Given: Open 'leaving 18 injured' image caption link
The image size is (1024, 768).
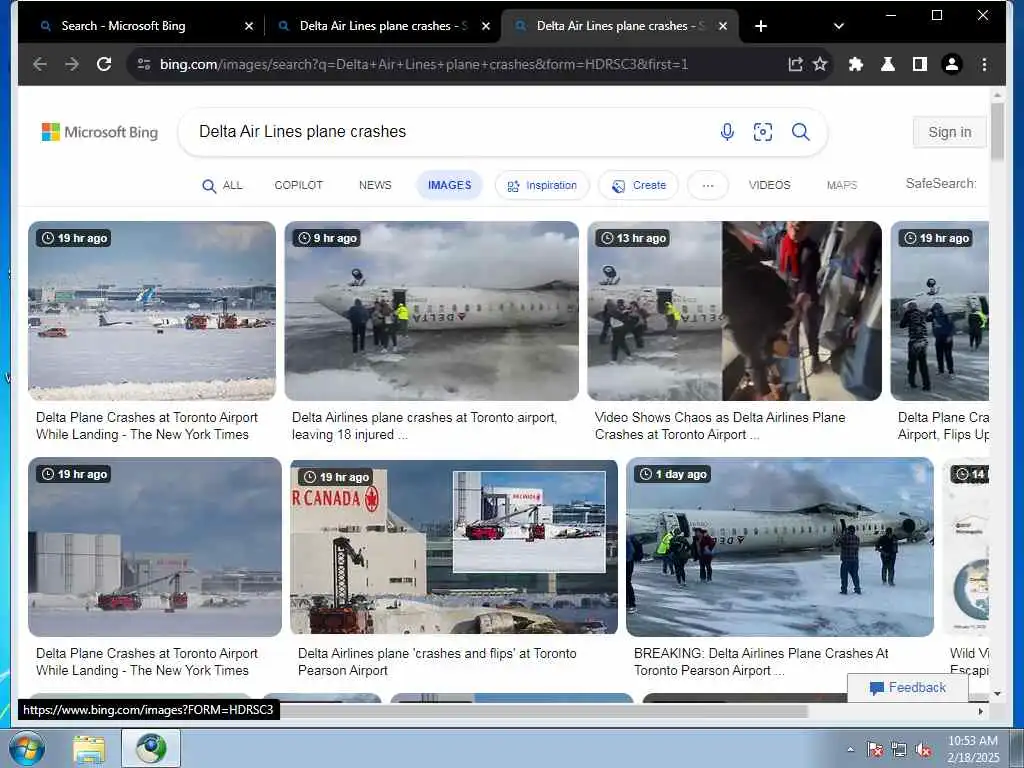Looking at the screenshot, I should pos(424,426).
